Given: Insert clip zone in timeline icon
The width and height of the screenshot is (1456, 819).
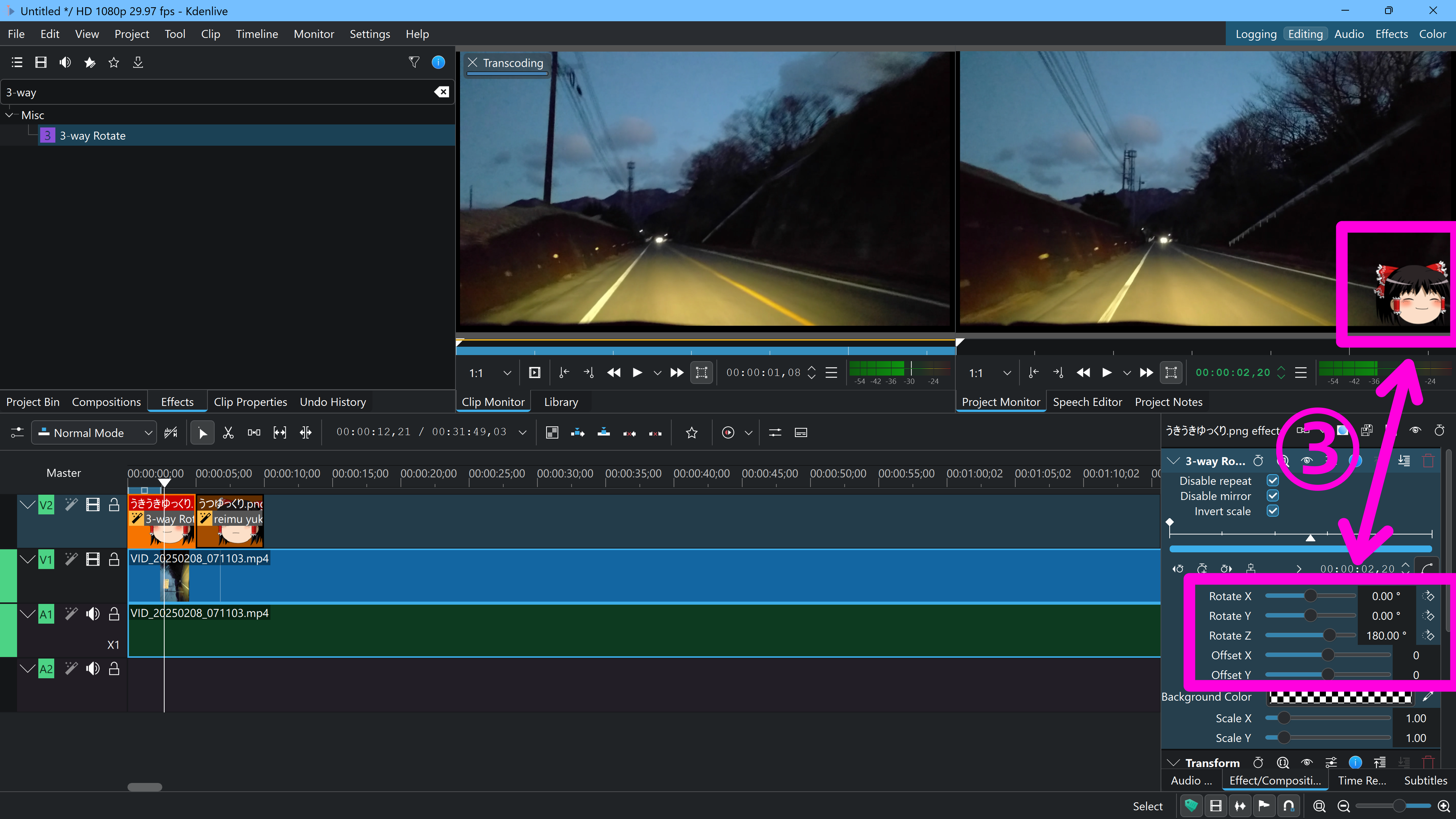Looking at the screenshot, I should (578, 432).
